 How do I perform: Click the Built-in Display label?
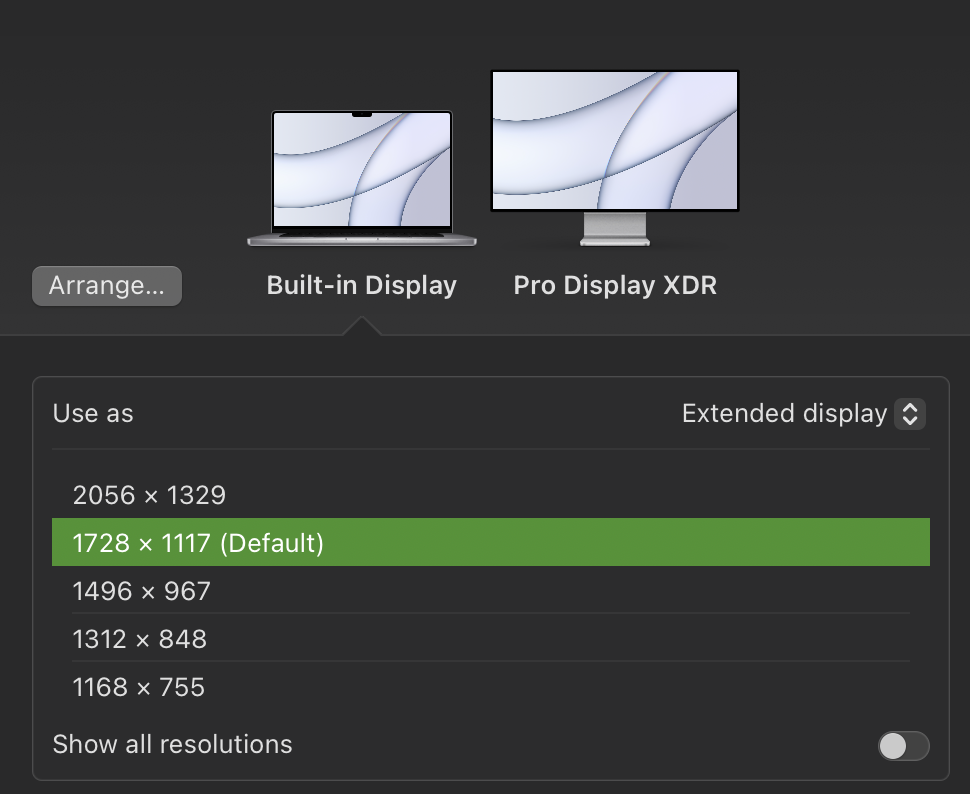pyautogui.click(x=362, y=285)
